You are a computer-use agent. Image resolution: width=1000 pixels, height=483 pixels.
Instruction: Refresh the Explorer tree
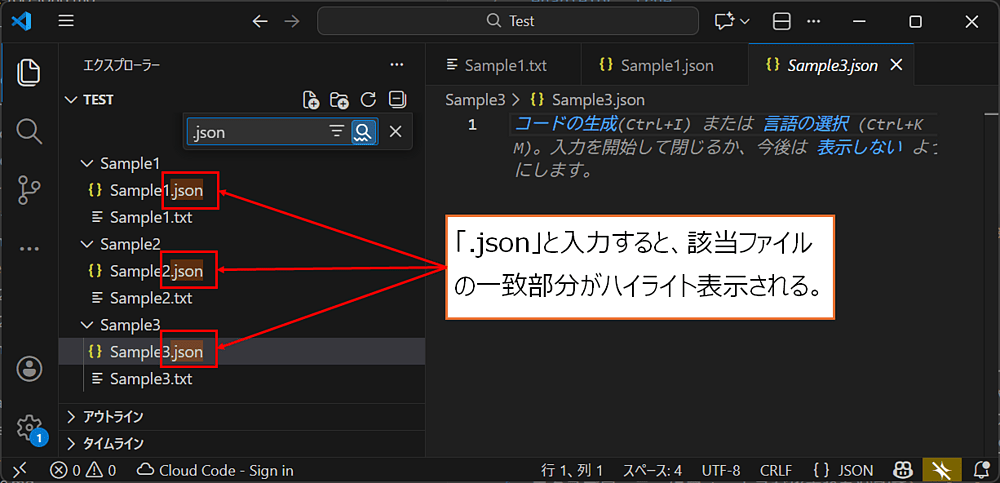click(368, 100)
